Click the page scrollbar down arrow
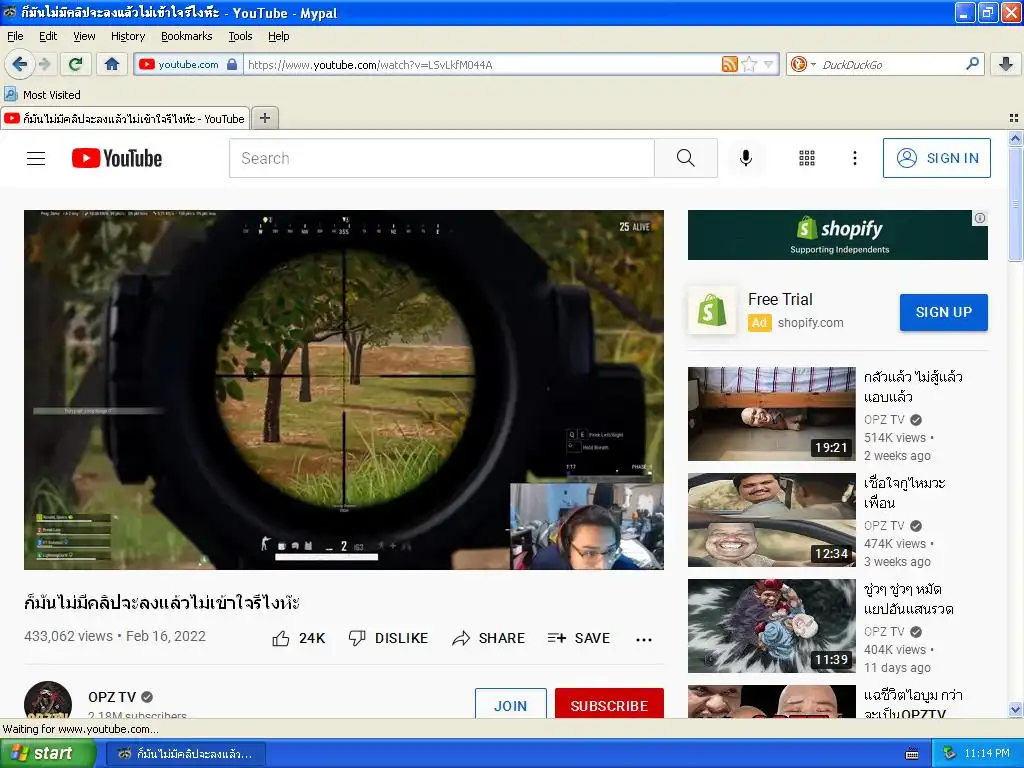Screen dimensions: 1024x768 1015,709
